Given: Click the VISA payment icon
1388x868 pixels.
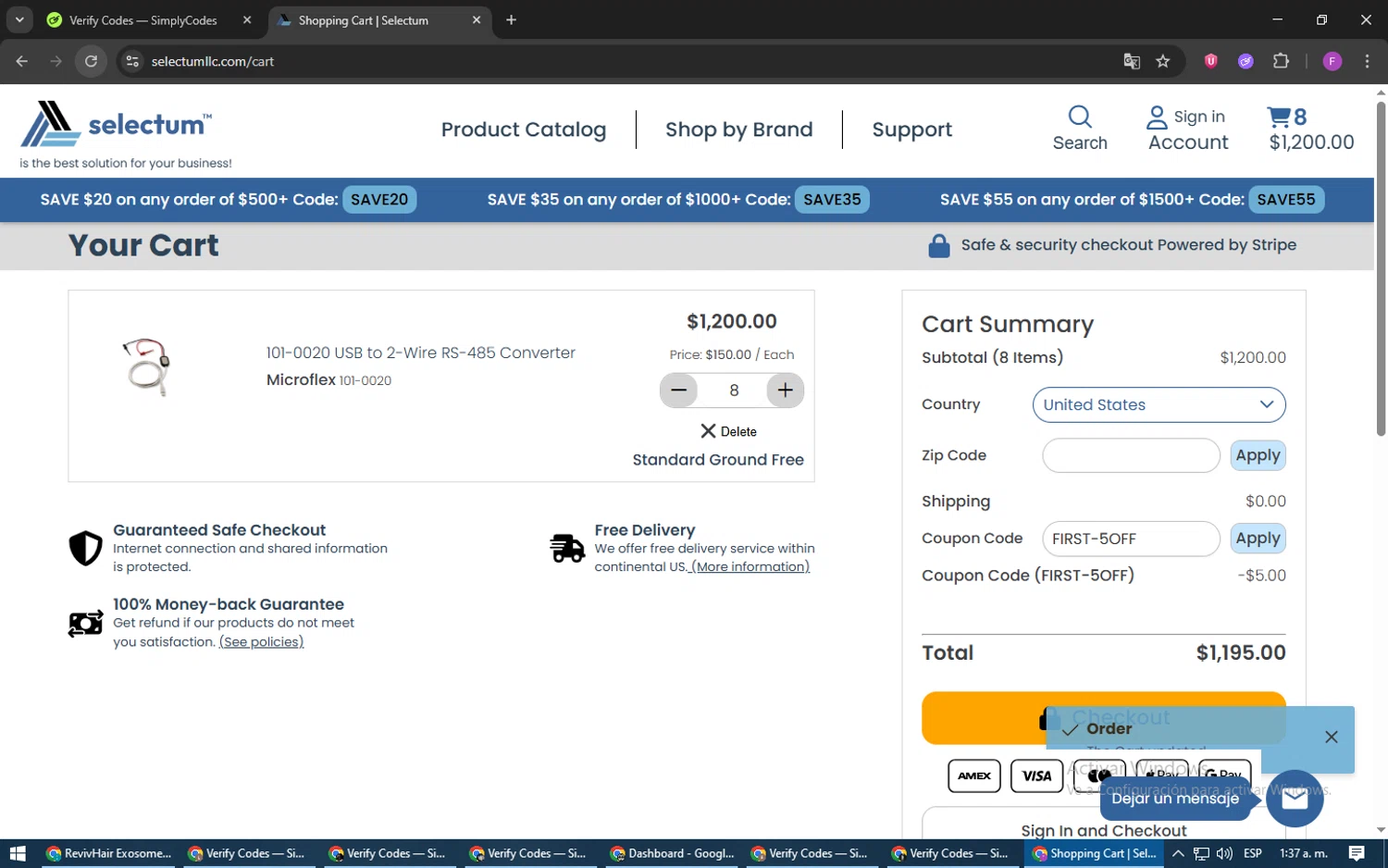Looking at the screenshot, I should (1036, 776).
